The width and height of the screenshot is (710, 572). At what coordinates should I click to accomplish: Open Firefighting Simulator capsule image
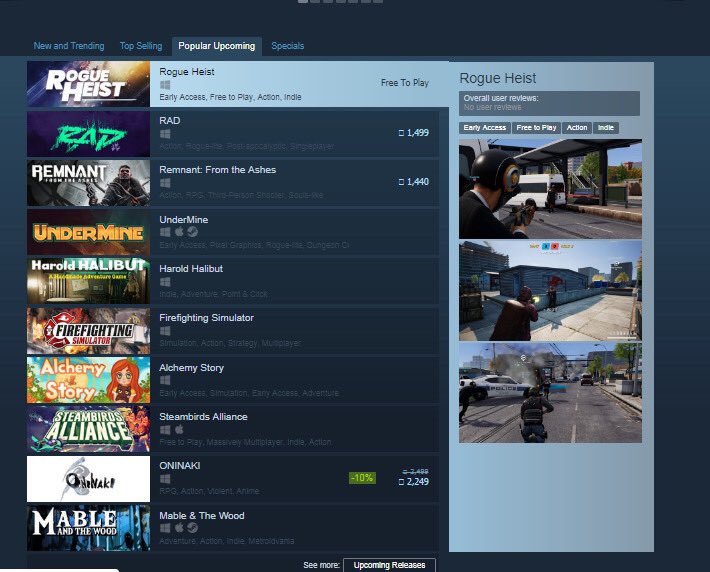[x=88, y=331]
